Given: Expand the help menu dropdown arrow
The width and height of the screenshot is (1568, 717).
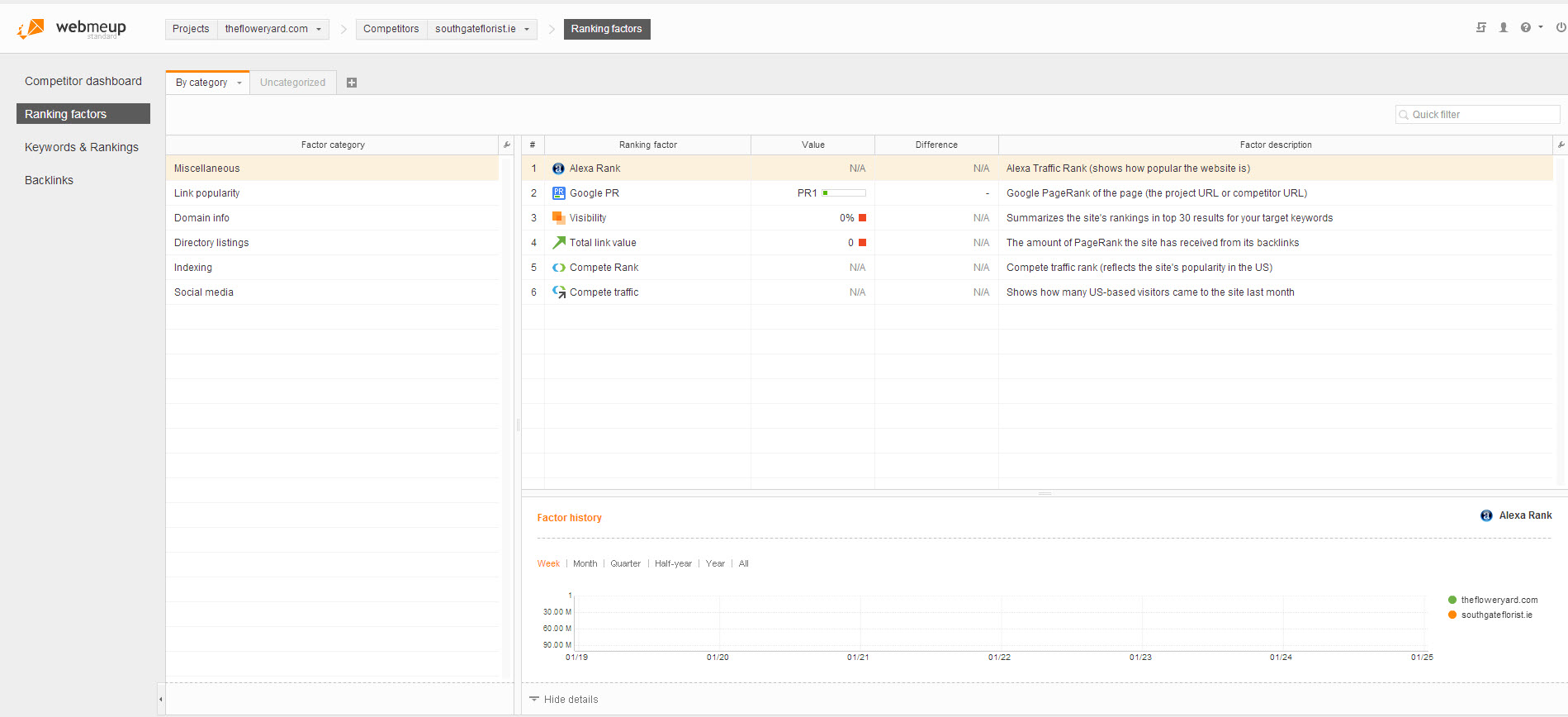Looking at the screenshot, I should coord(1541,27).
